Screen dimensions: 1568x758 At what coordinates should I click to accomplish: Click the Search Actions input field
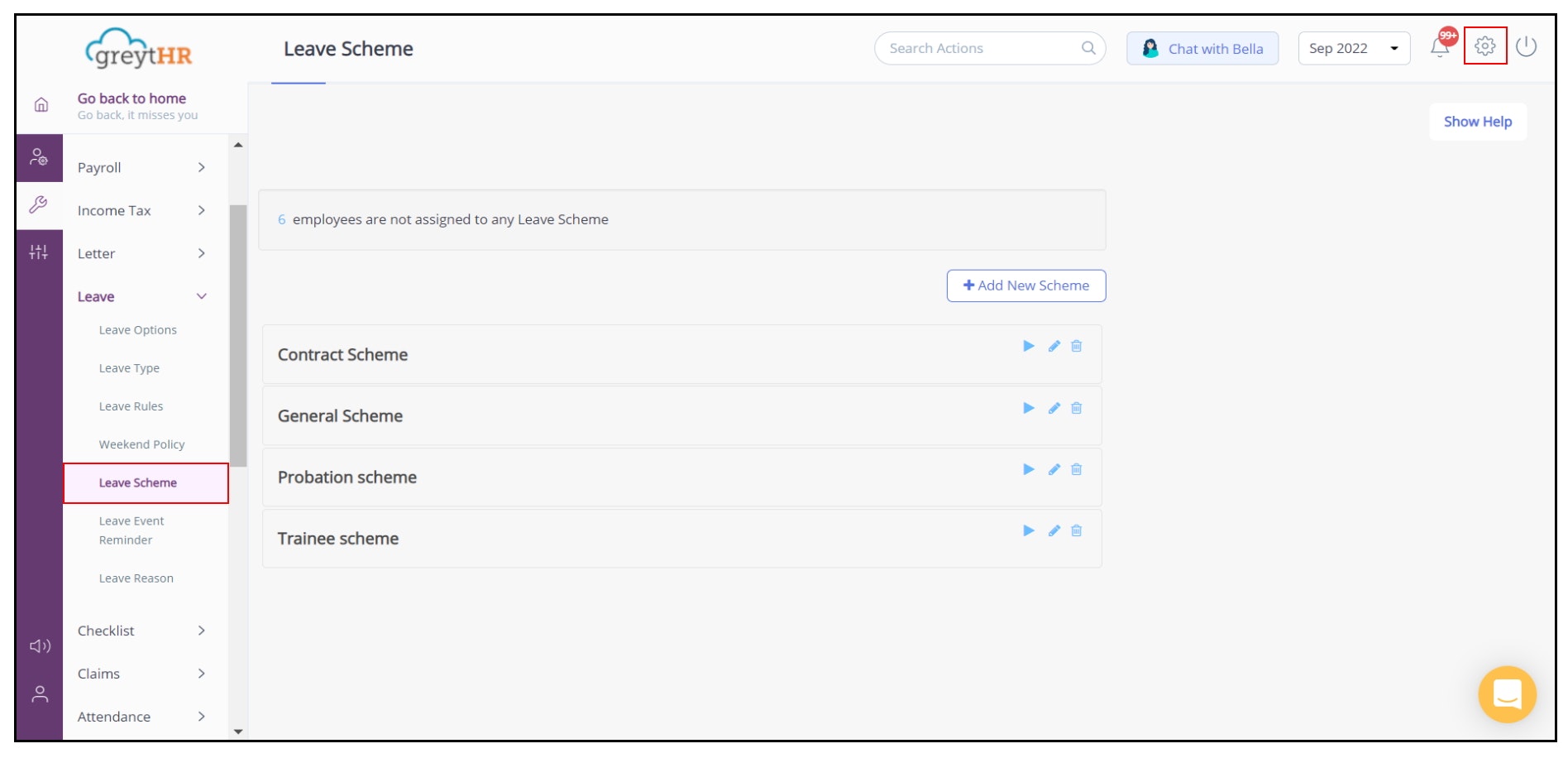pos(981,48)
